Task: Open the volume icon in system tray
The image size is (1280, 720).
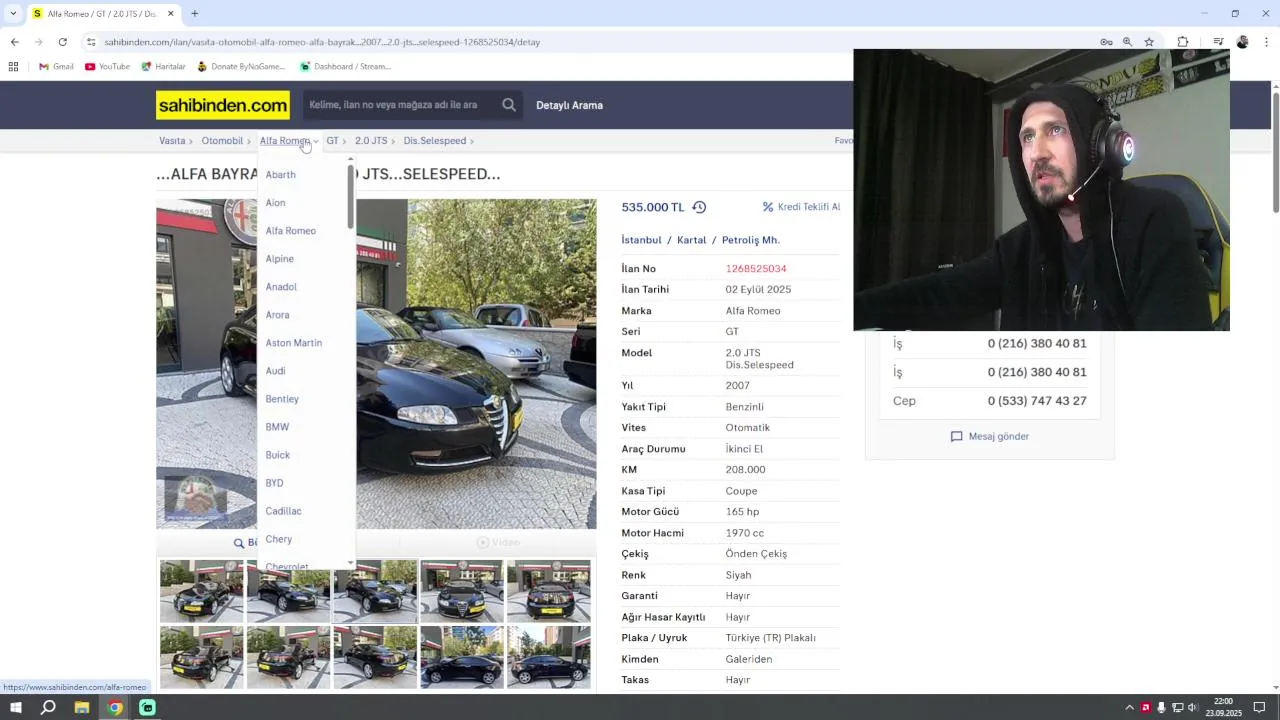Action: coord(1192,708)
